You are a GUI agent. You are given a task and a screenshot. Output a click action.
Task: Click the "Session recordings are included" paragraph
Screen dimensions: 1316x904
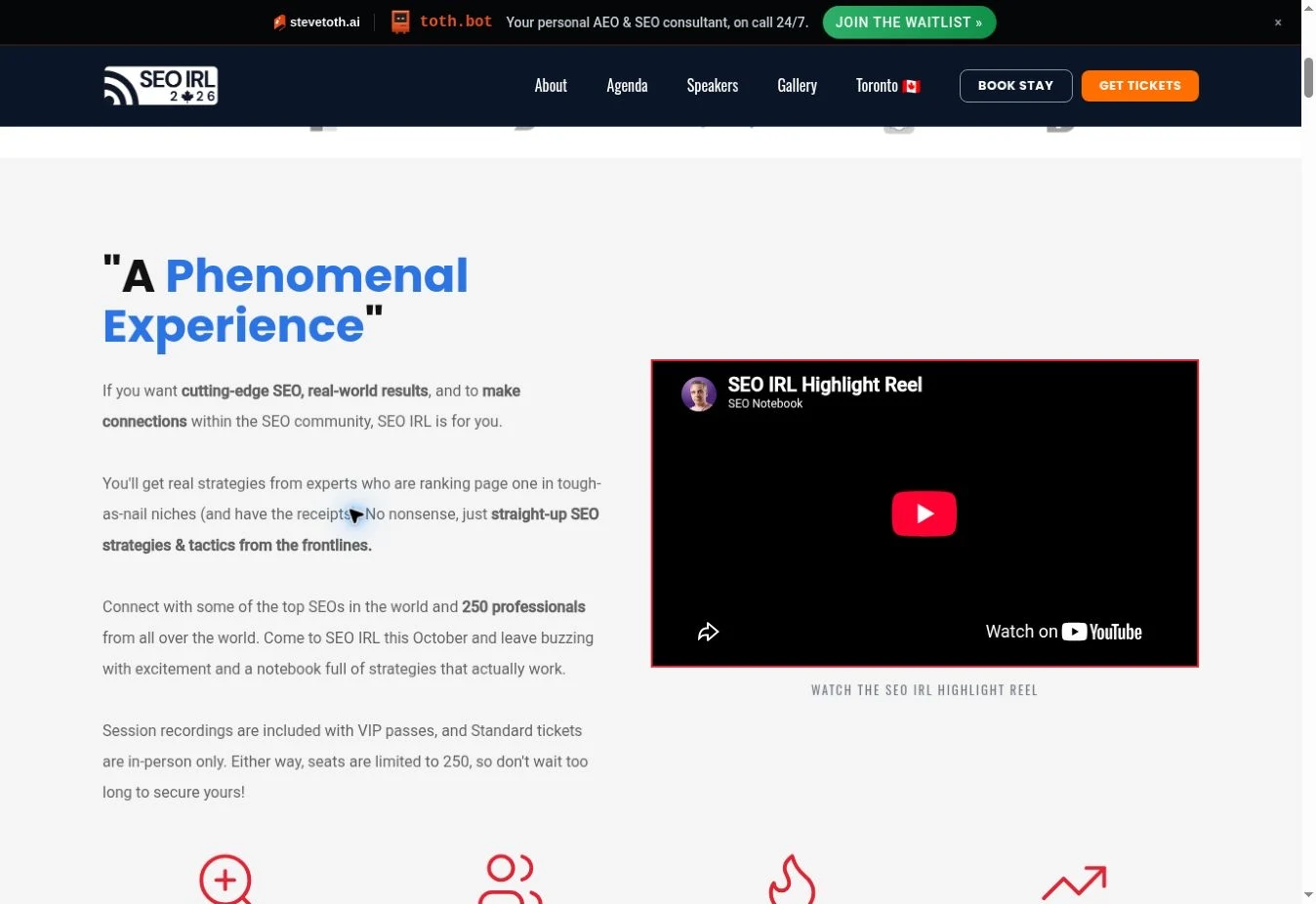(x=346, y=761)
